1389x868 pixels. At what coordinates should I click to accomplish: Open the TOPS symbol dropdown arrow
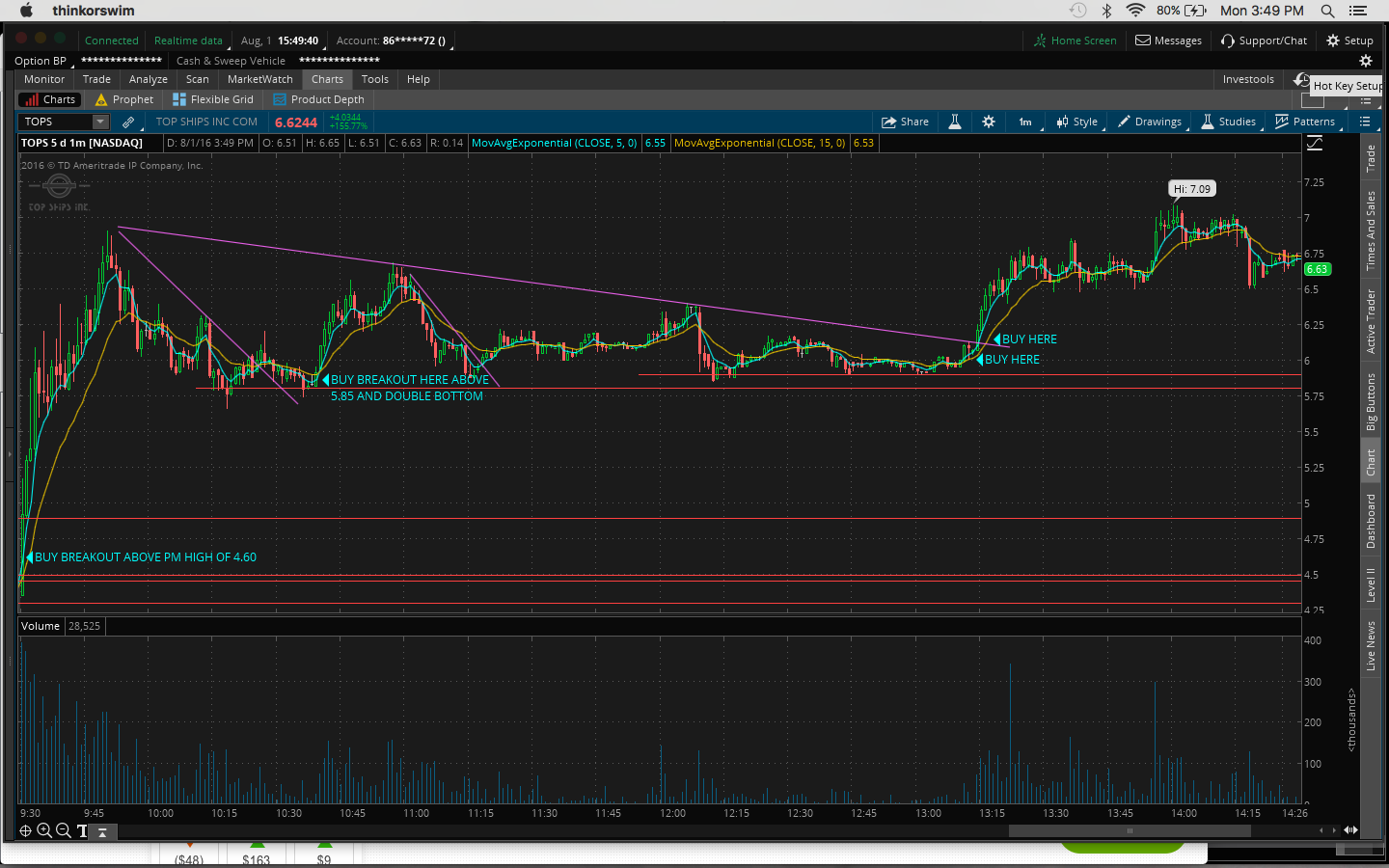coord(99,122)
